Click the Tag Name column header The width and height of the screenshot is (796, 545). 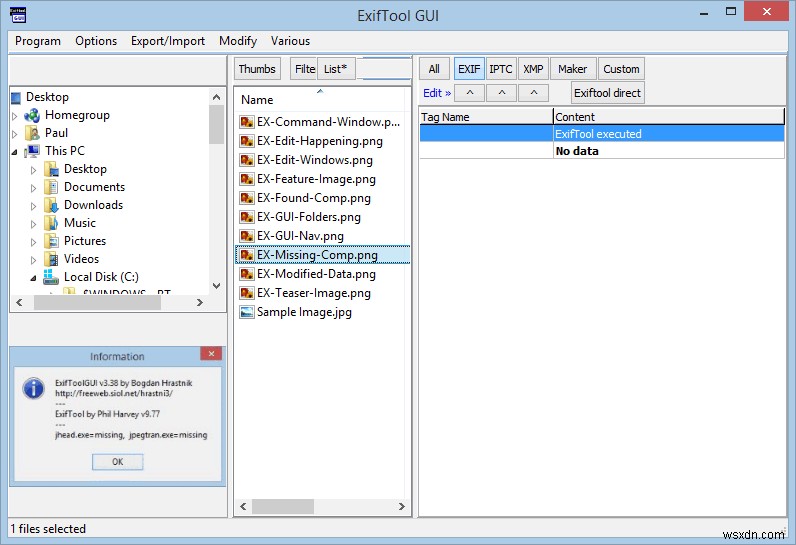[x=486, y=117]
